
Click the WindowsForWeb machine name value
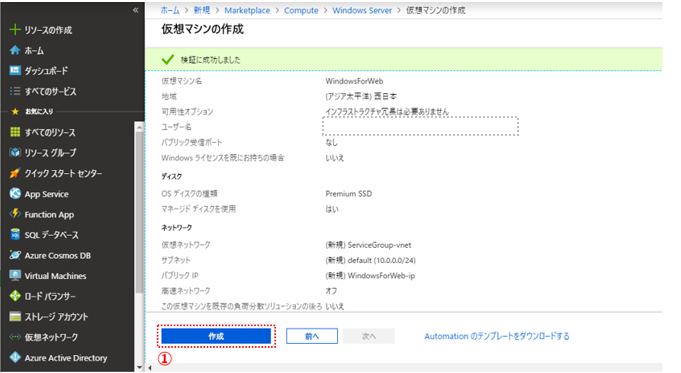tap(354, 81)
